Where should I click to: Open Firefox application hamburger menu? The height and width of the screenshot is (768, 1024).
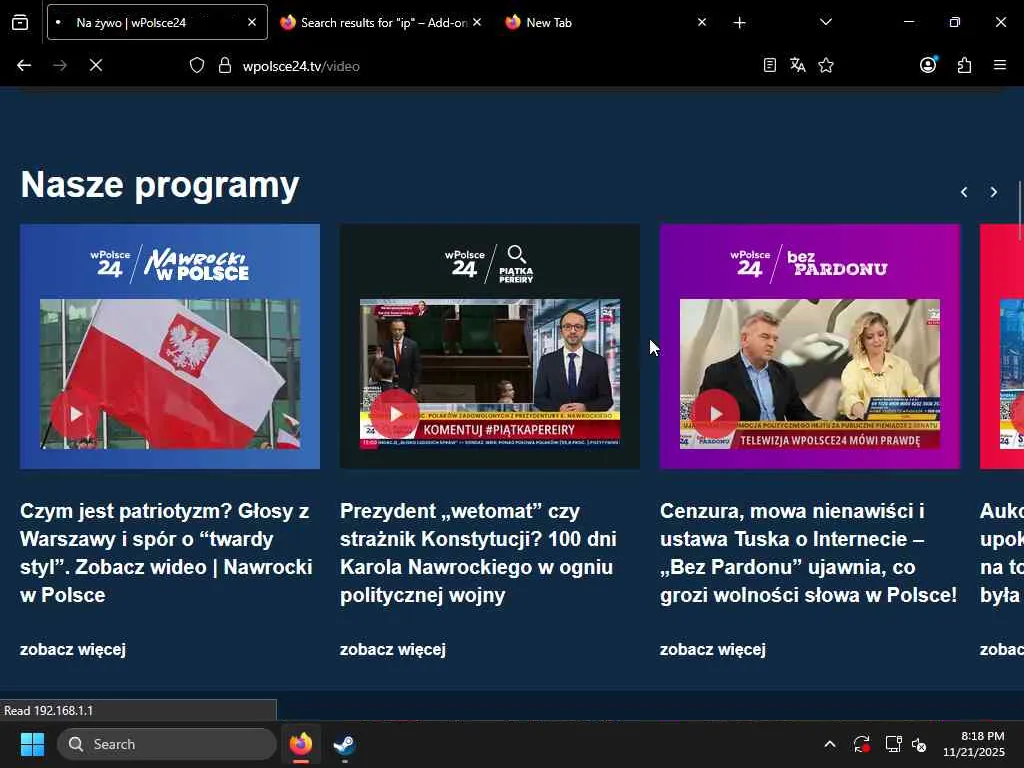(1000, 65)
